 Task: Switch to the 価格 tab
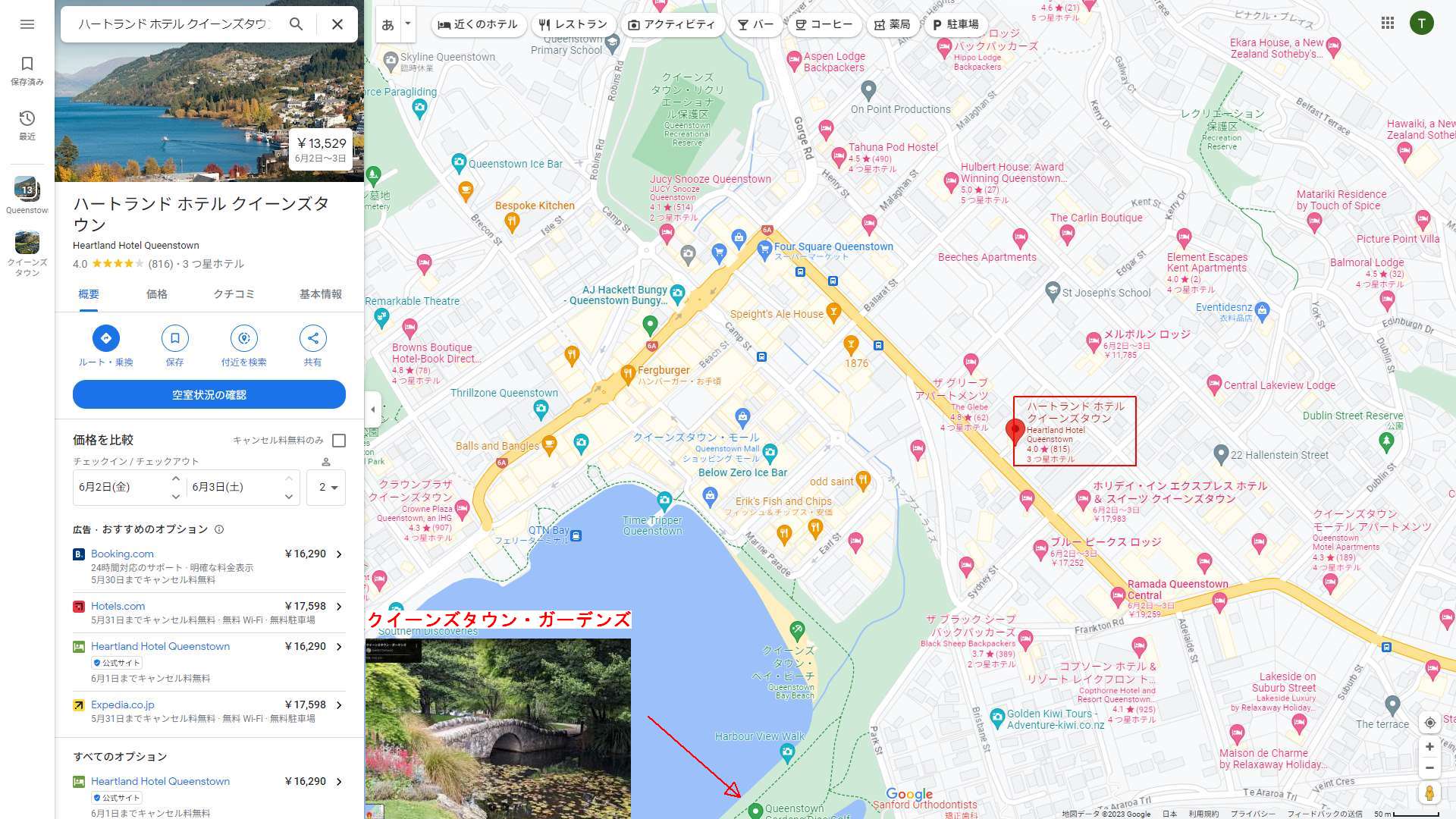click(x=157, y=294)
